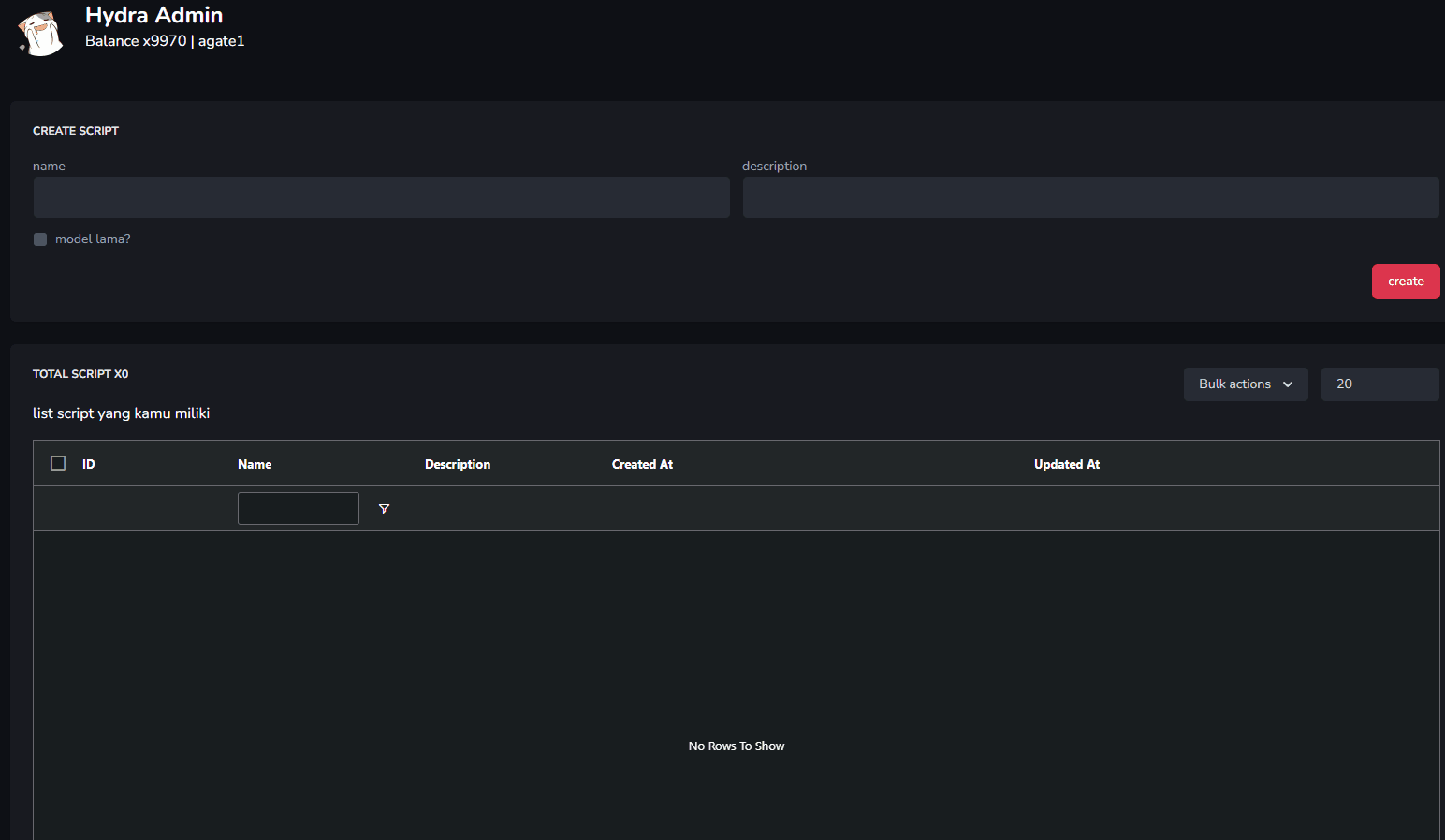Enable the "model lama?" checkbox
1445x840 pixels.
click(x=40, y=239)
